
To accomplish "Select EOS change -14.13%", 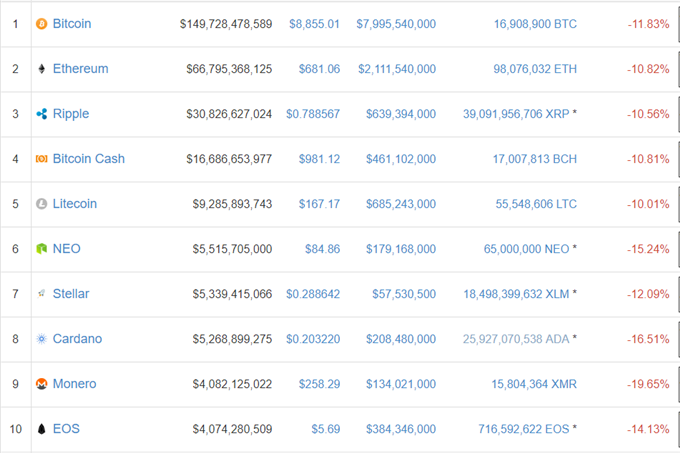I will 648,429.
